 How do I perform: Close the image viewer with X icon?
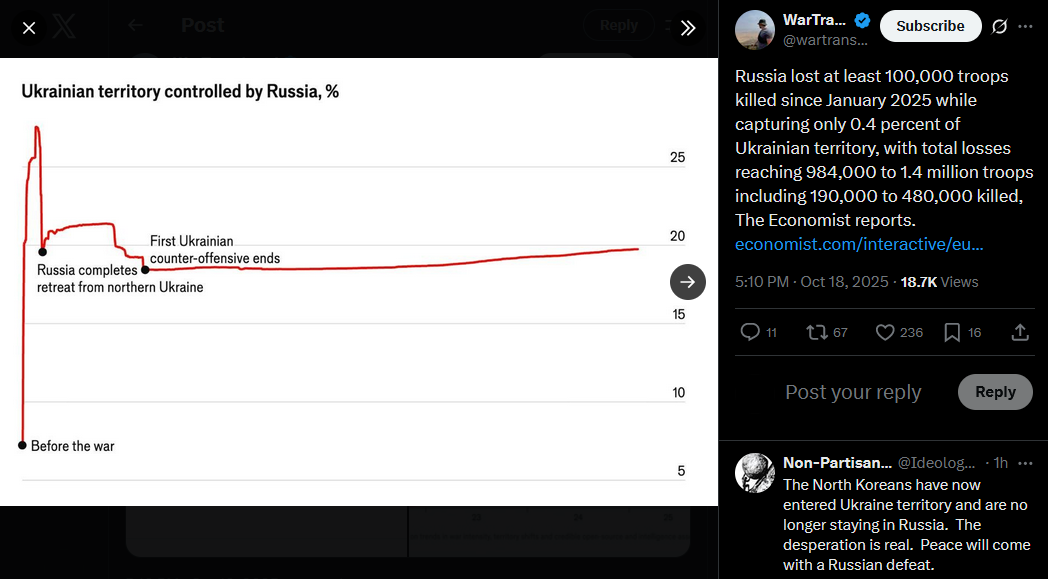coord(29,28)
